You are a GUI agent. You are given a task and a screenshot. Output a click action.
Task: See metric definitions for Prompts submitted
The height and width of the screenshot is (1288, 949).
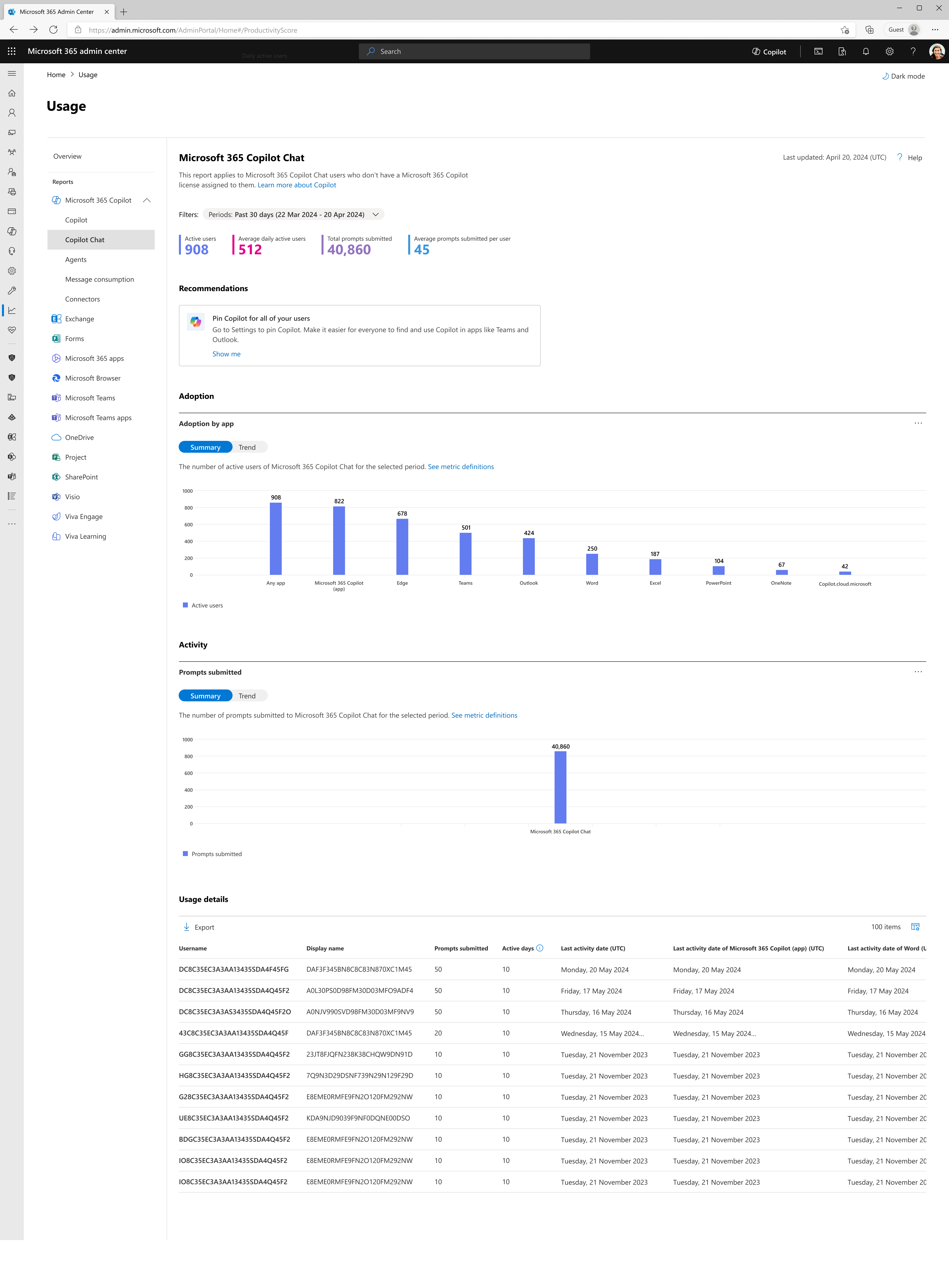click(484, 715)
